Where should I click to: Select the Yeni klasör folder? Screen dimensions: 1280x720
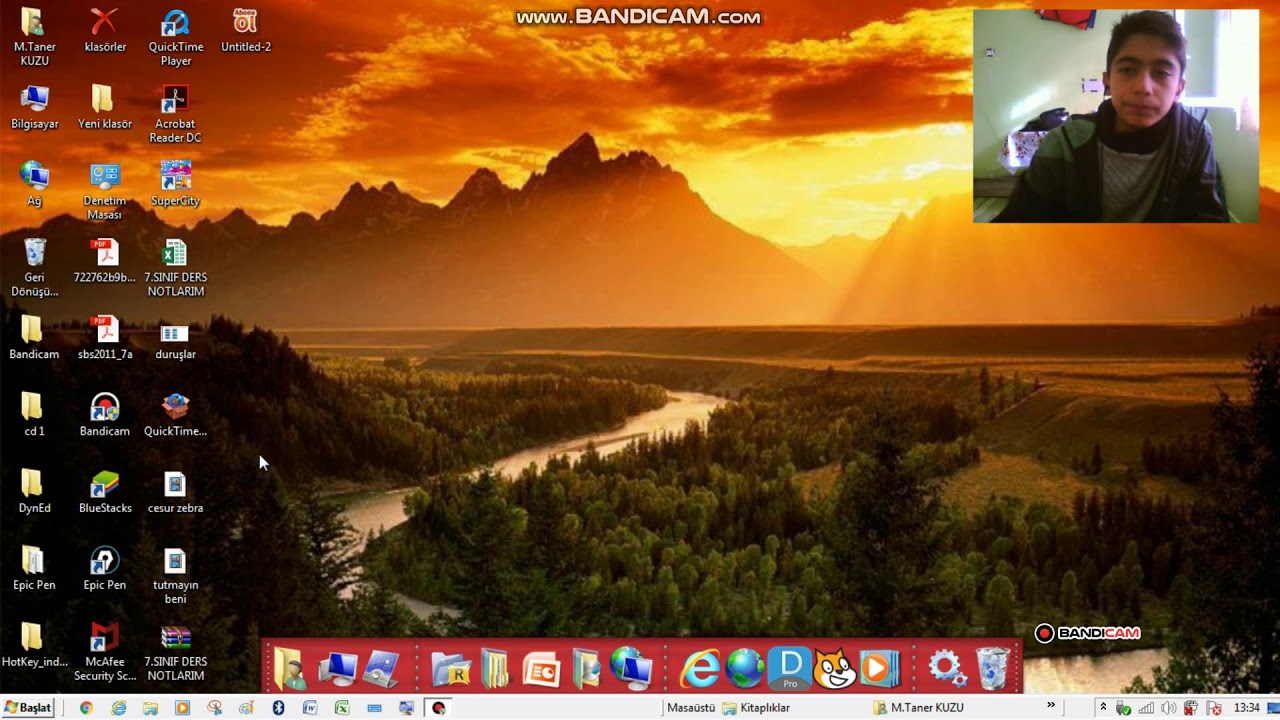[105, 107]
